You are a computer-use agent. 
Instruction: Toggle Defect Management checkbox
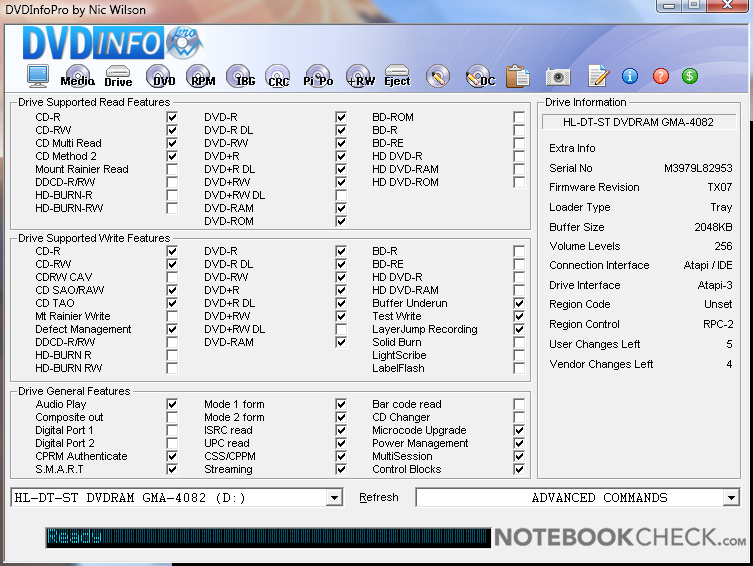click(x=172, y=329)
